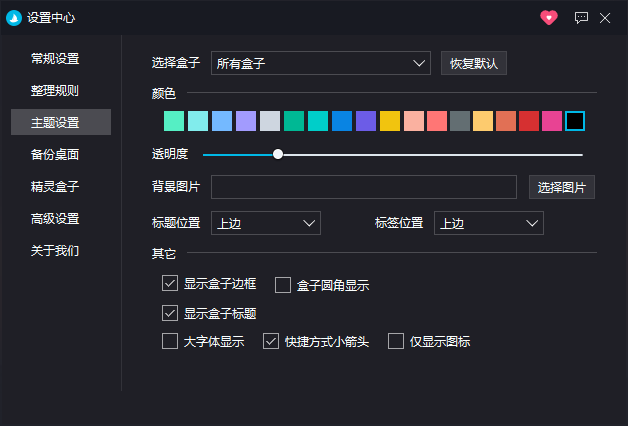
Task: Uncheck 显示盒子边框 checkbox
Action: tap(170, 283)
